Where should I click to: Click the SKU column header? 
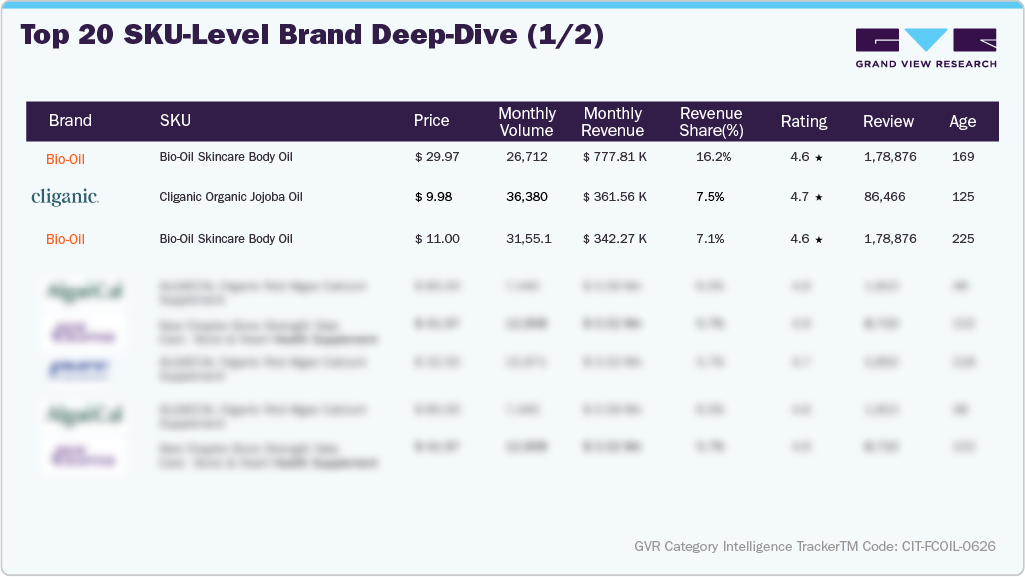coord(175,121)
